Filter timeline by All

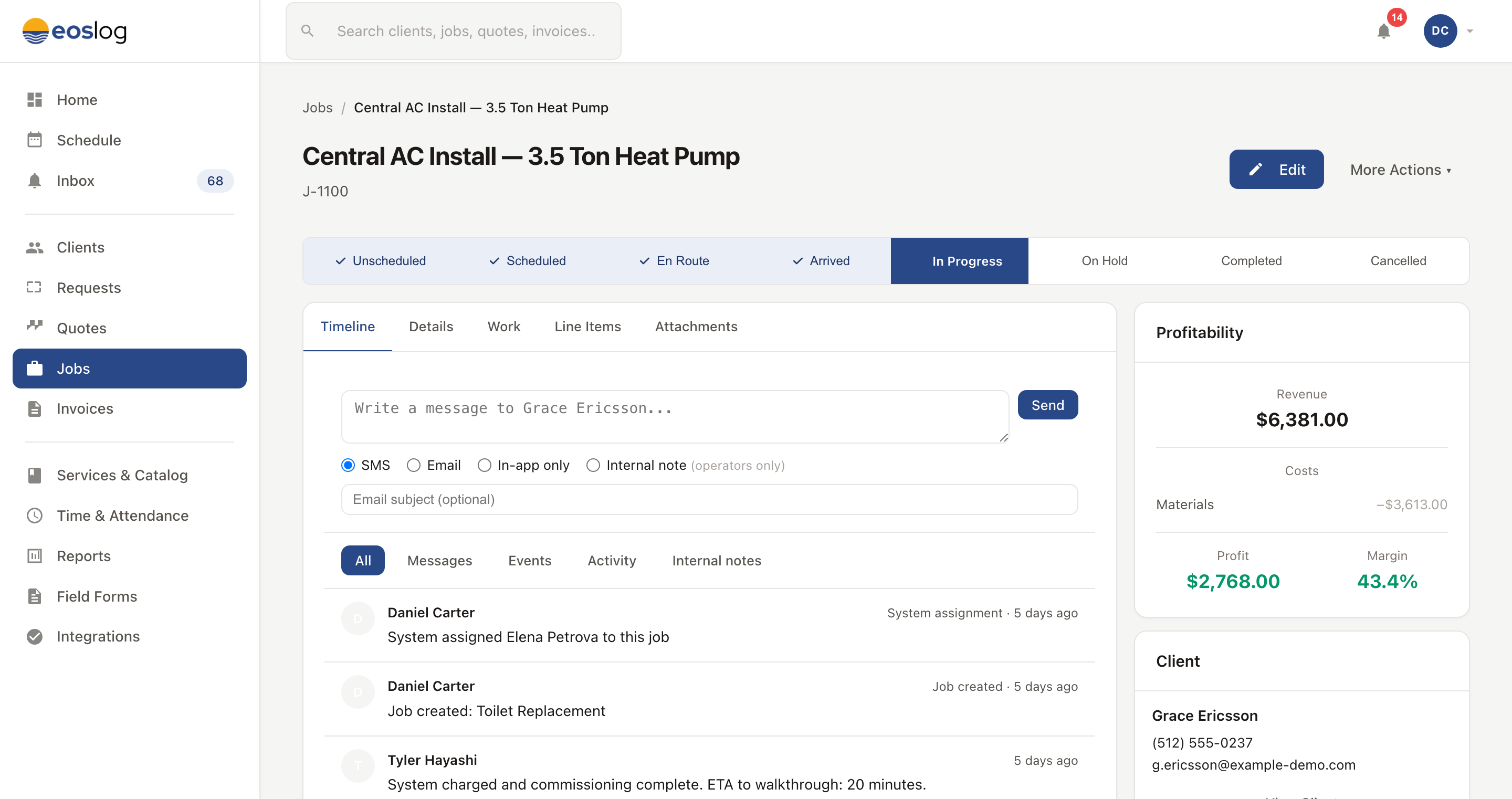click(363, 561)
